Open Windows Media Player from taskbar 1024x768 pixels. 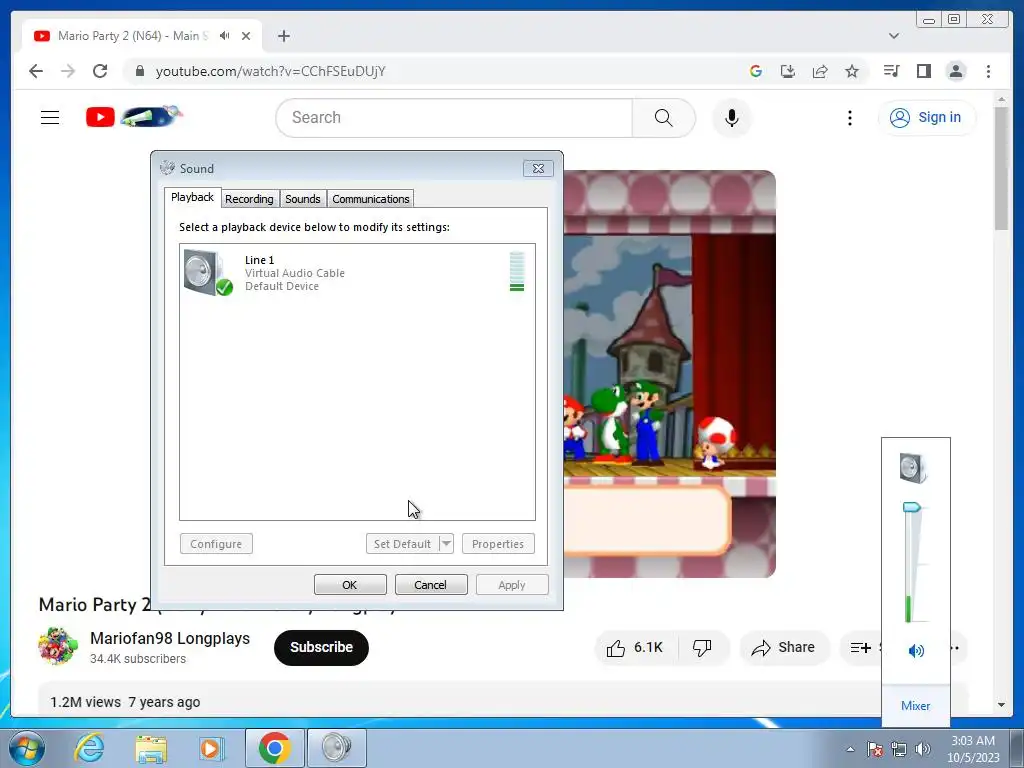[x=212, y=748]
